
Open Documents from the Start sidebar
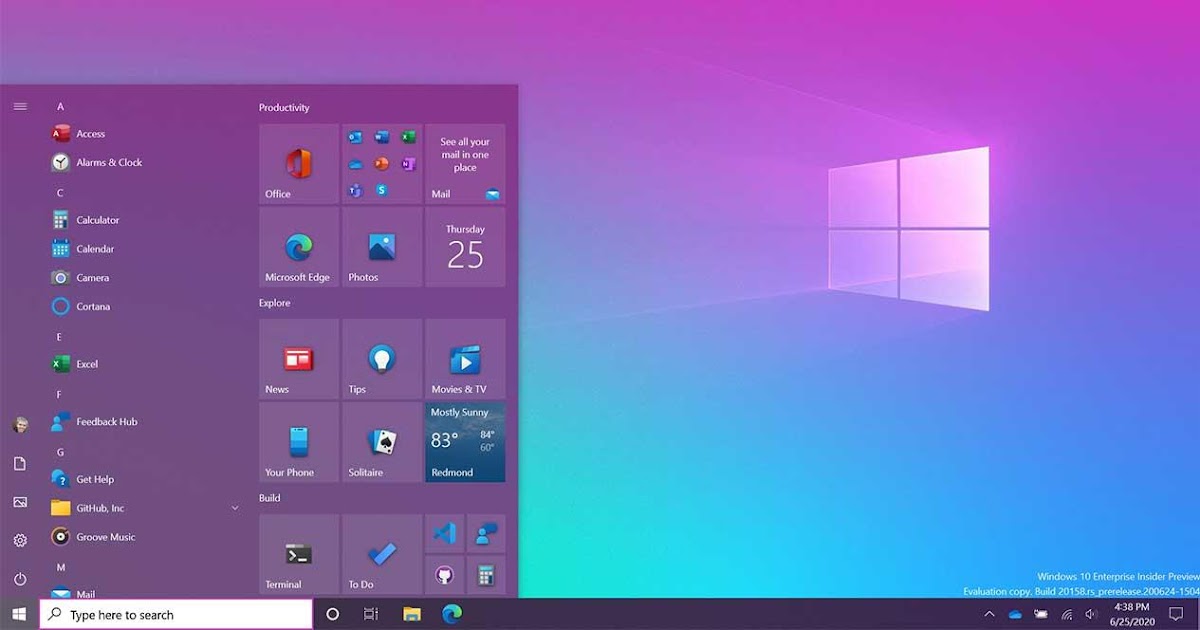(20, 463)
